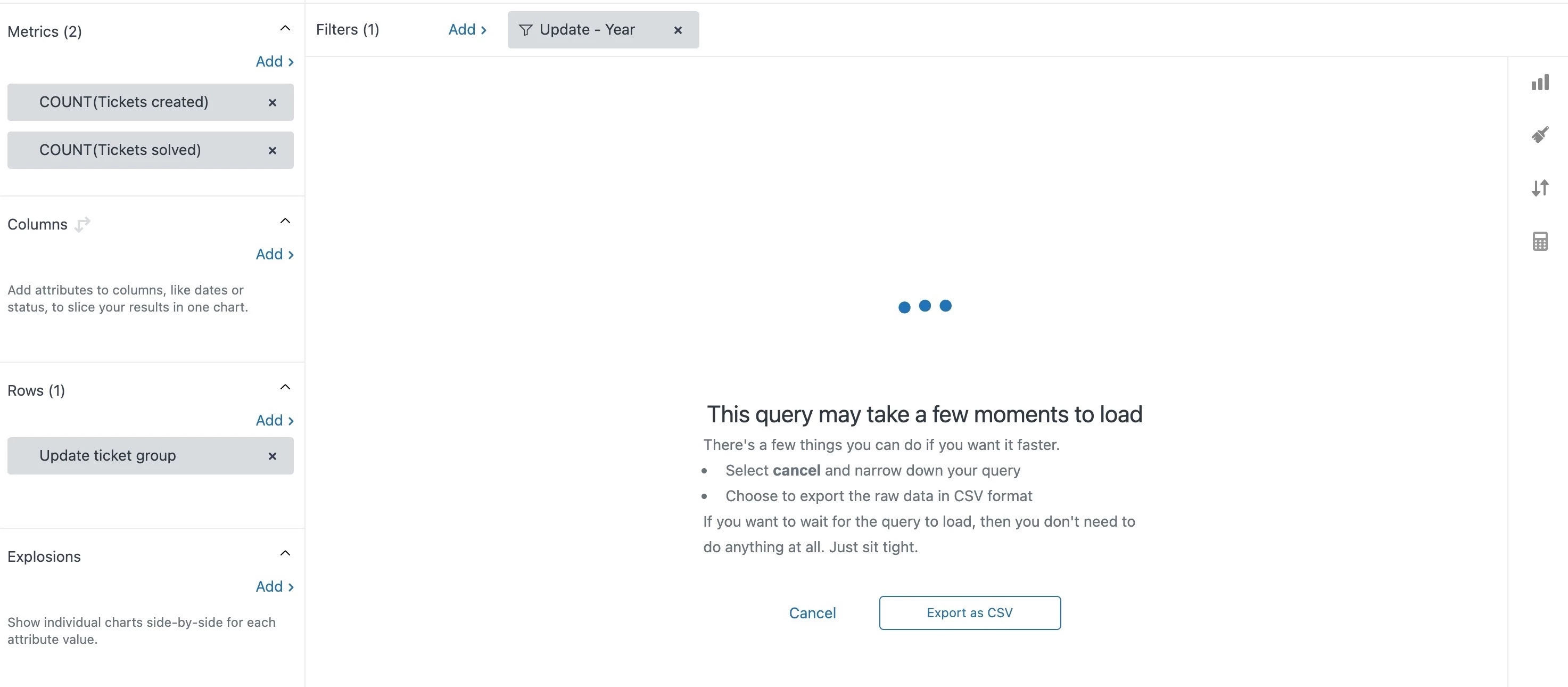Collapse the Columns section
This screenshot has width=1568, height=687.
(285, 220)
